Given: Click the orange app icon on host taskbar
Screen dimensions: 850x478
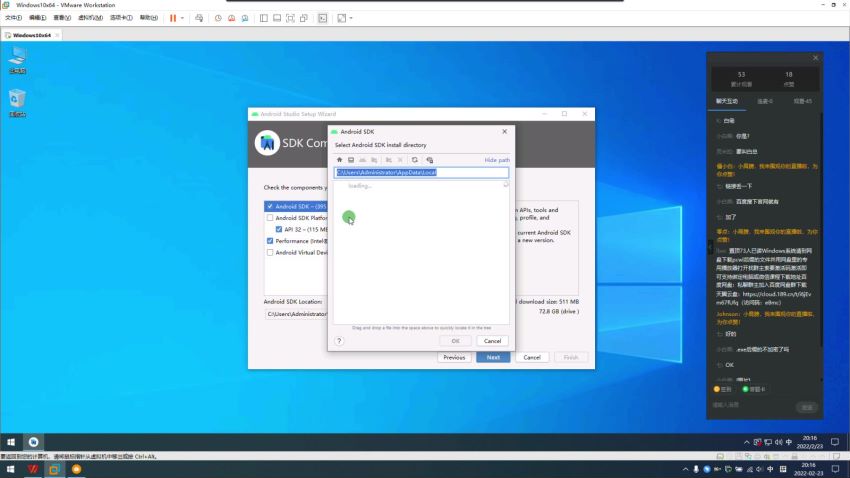Looking at the screenshot, I should (x=76, y=469).
